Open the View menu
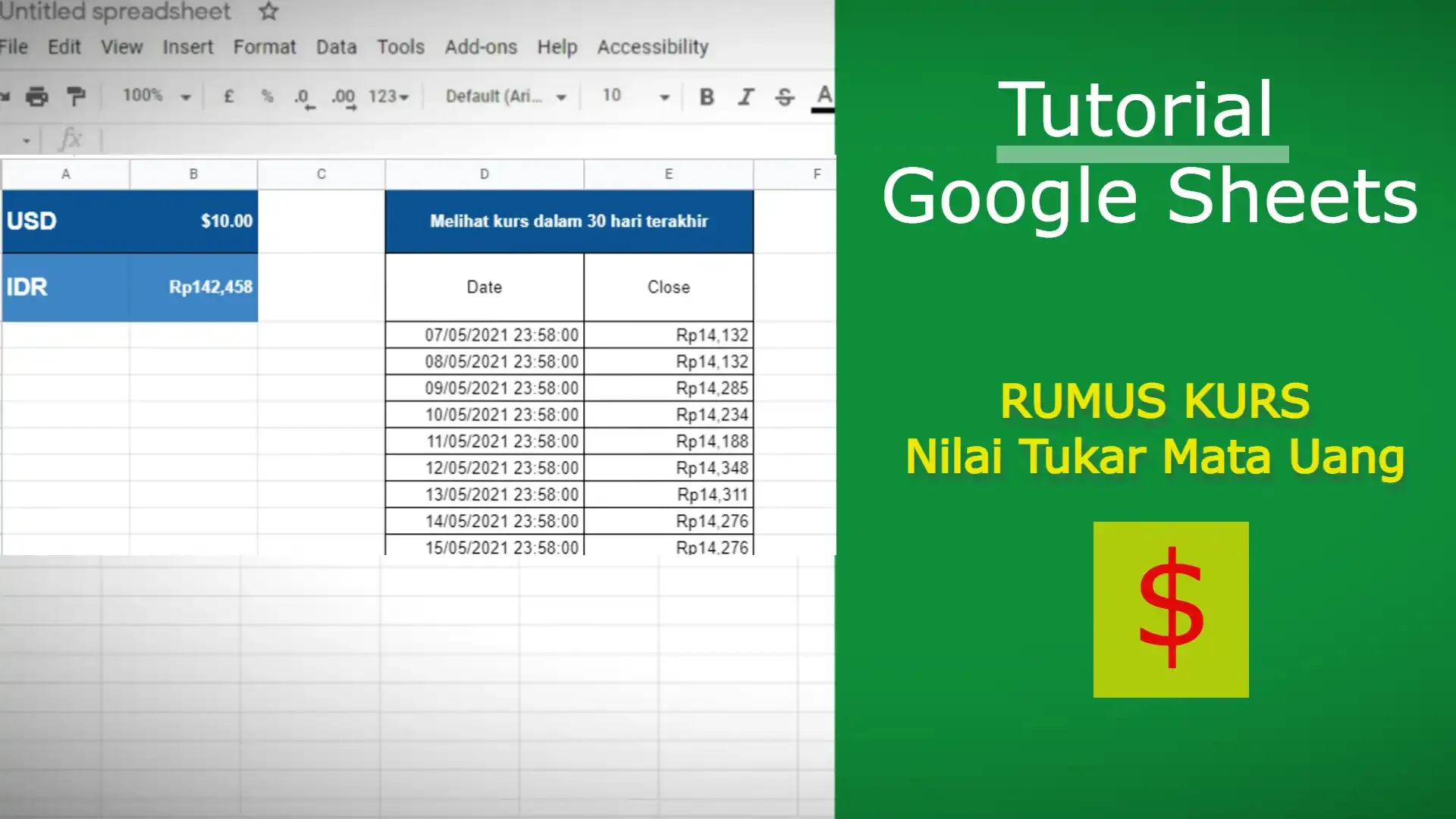Viewport: 1456px width, 819px height. (122, 47)
